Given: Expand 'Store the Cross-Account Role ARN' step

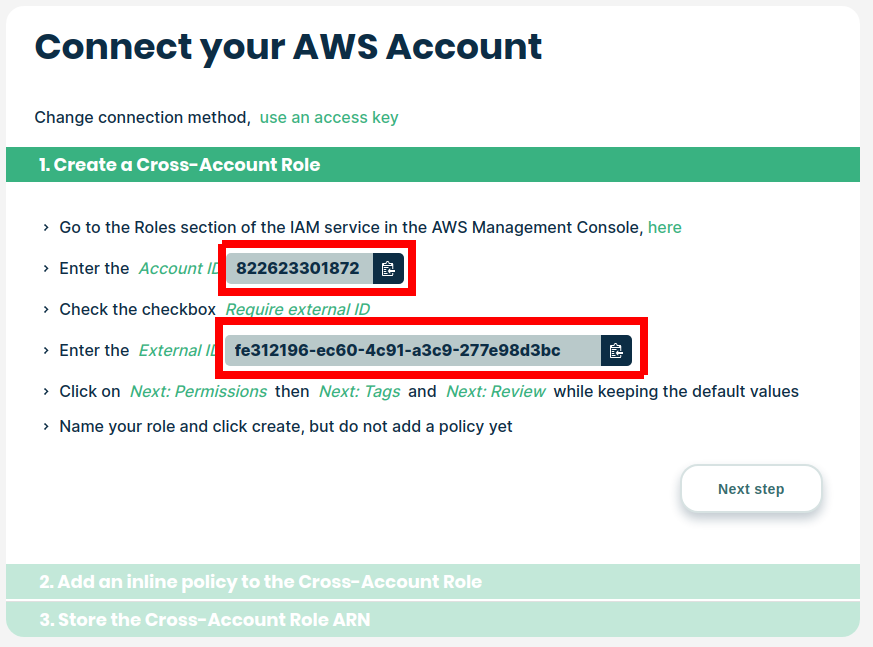Looking at the screenshot, I should (x=205, y=619).
